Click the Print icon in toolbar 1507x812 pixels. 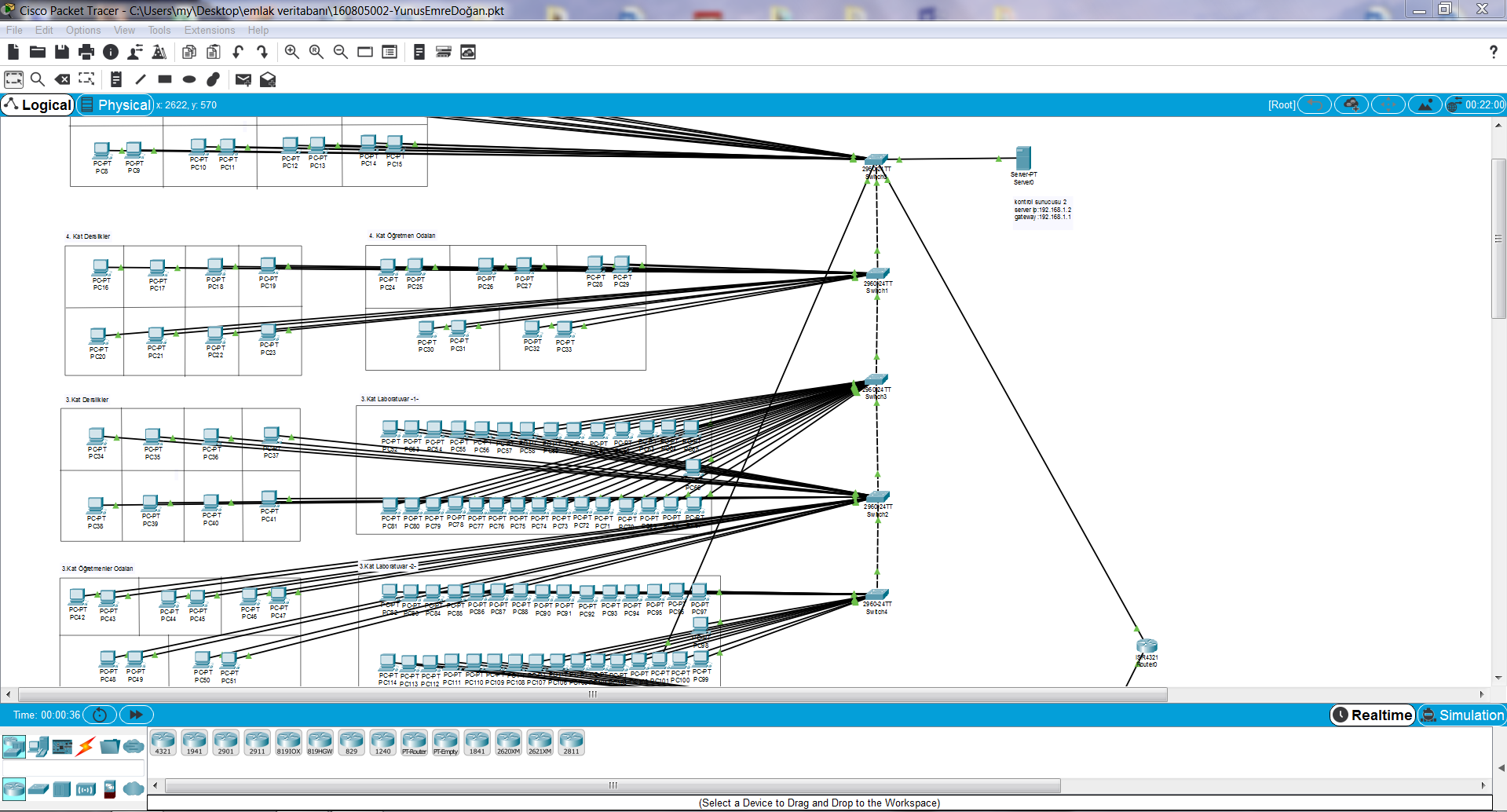pyautogui.click(x=86, y=52)
